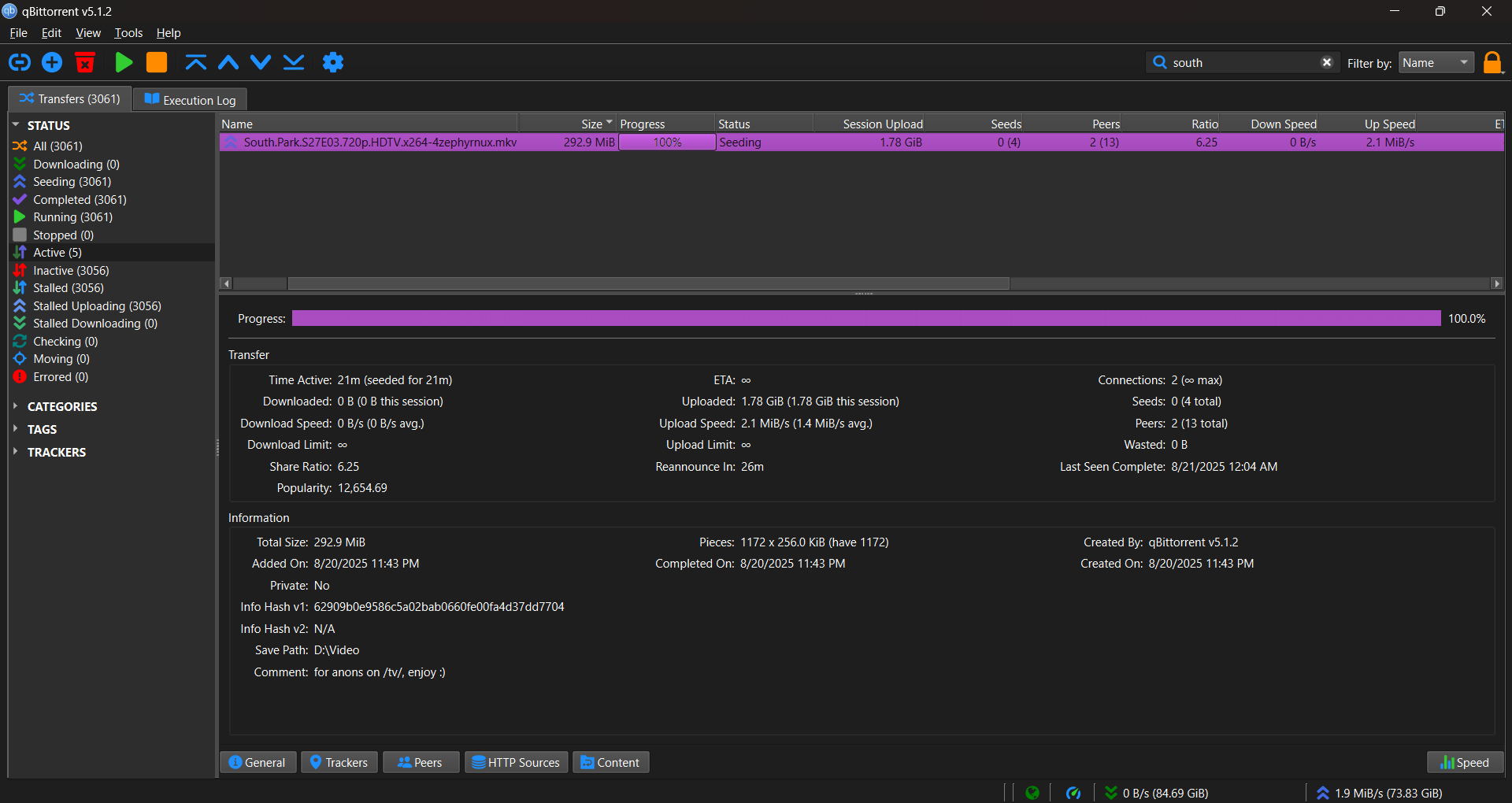Stop torrents with orange square icon

click(x=157, y=62)
